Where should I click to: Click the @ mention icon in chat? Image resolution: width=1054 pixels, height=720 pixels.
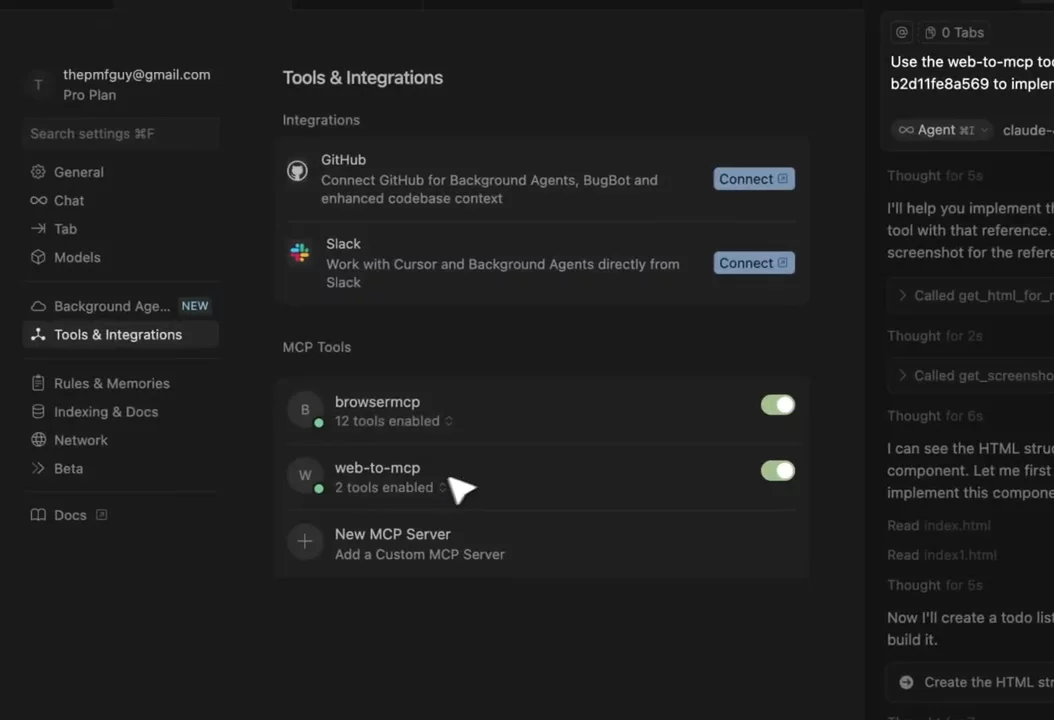pos(902,33)
